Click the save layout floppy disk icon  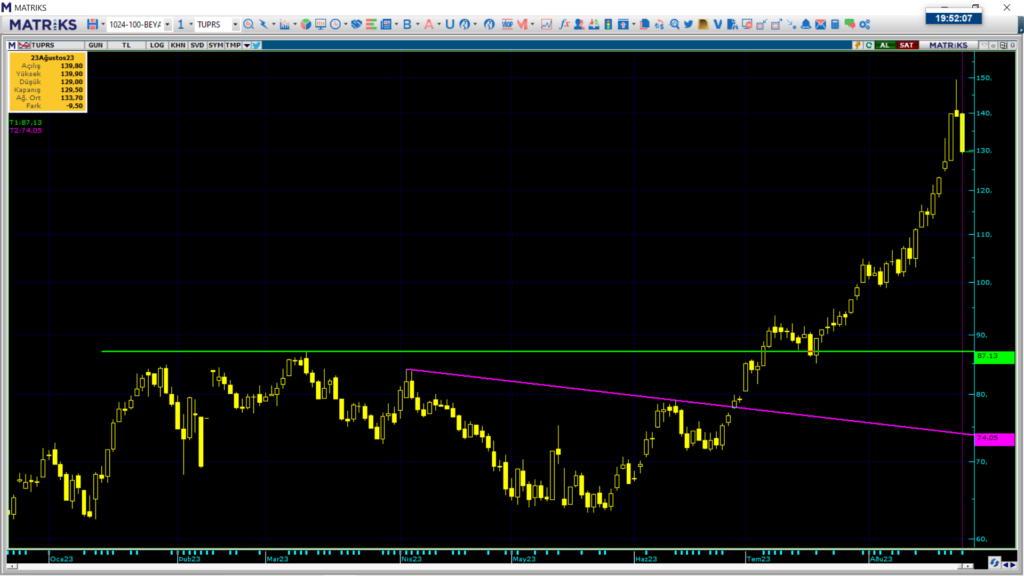(x=93, y=24)
